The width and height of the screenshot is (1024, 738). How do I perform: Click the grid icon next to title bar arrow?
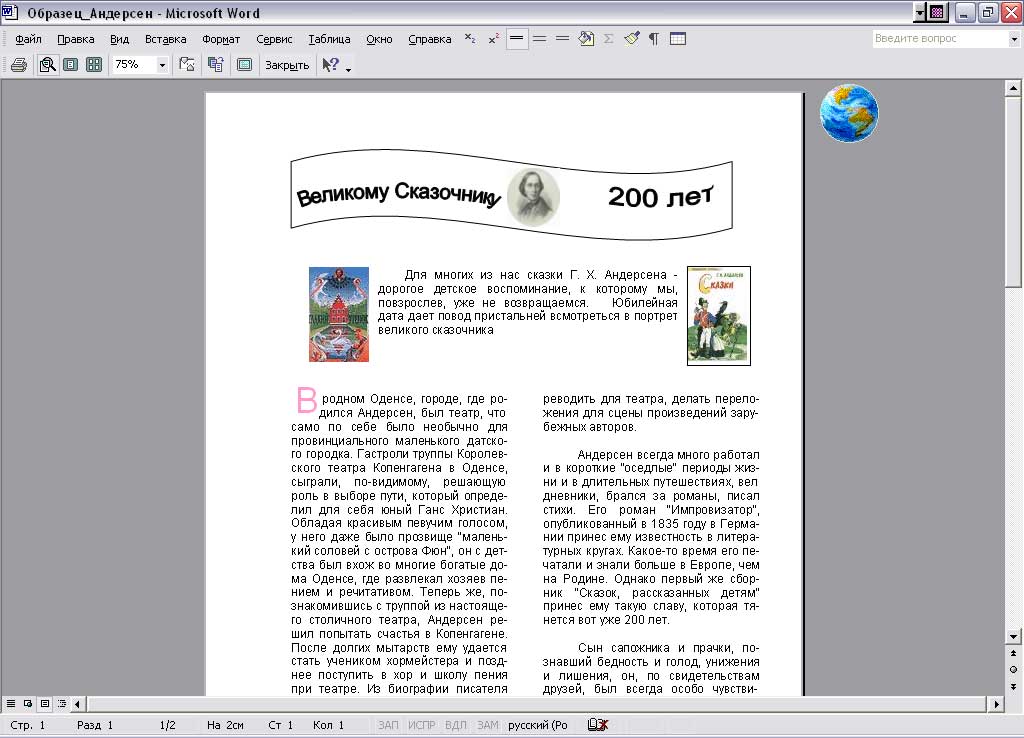(937, 12)
